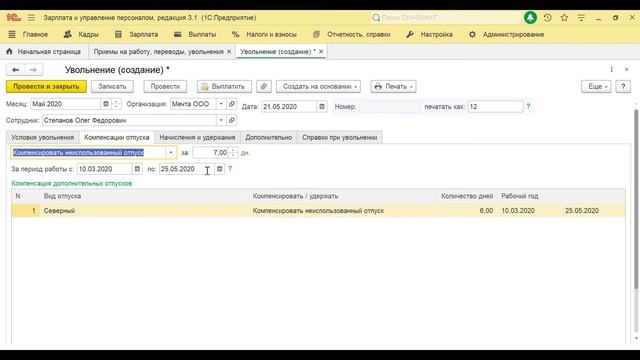
Task: Expand the Печать dropdown
Action: point(393,87)
